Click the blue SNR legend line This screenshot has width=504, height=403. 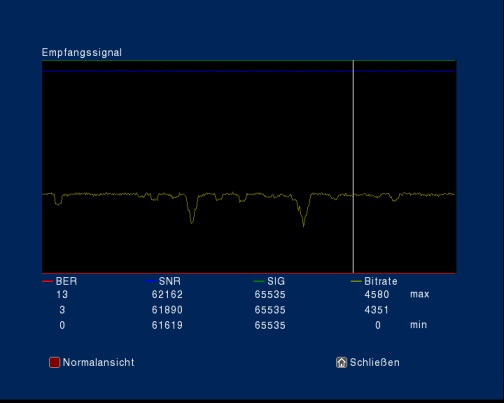click(150, 281)
